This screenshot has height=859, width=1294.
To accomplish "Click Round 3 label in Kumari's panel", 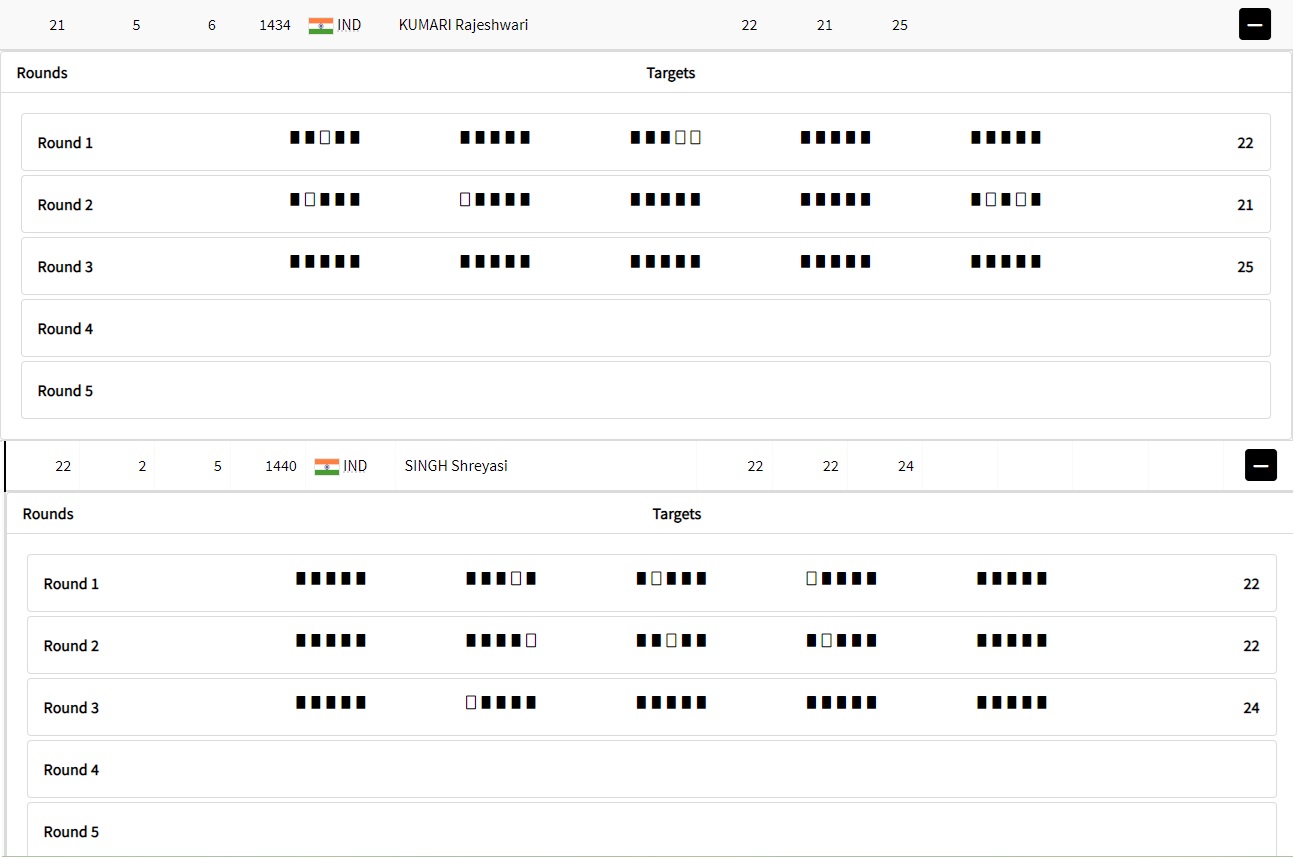I will point(66,267).
